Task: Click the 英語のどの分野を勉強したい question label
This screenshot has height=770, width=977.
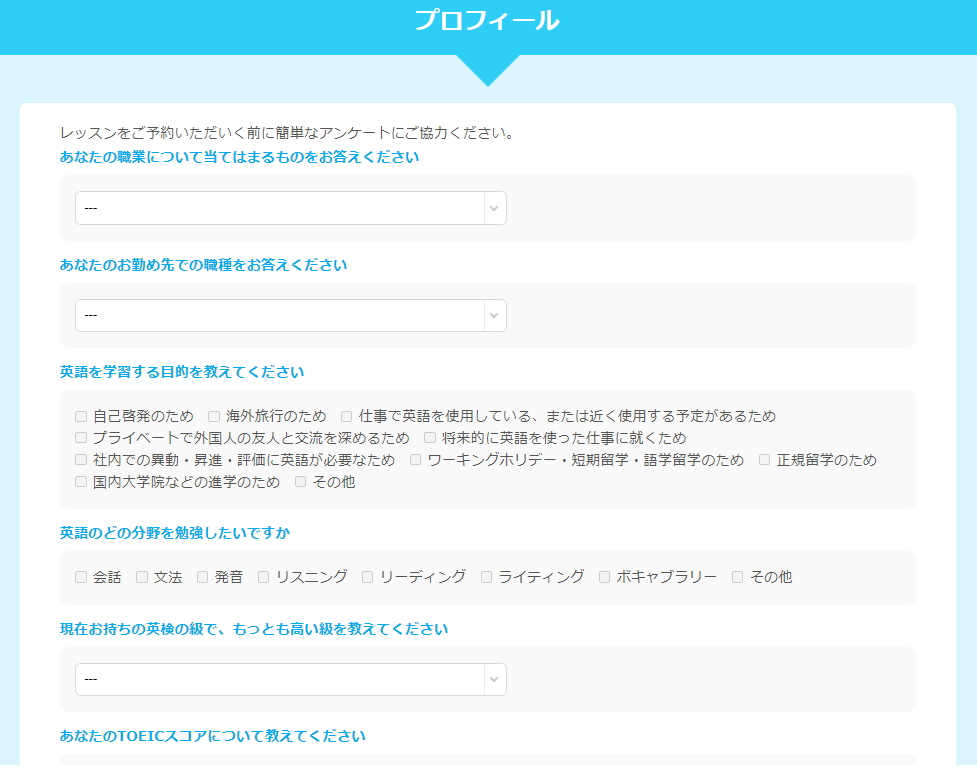Action: [175, 533]
